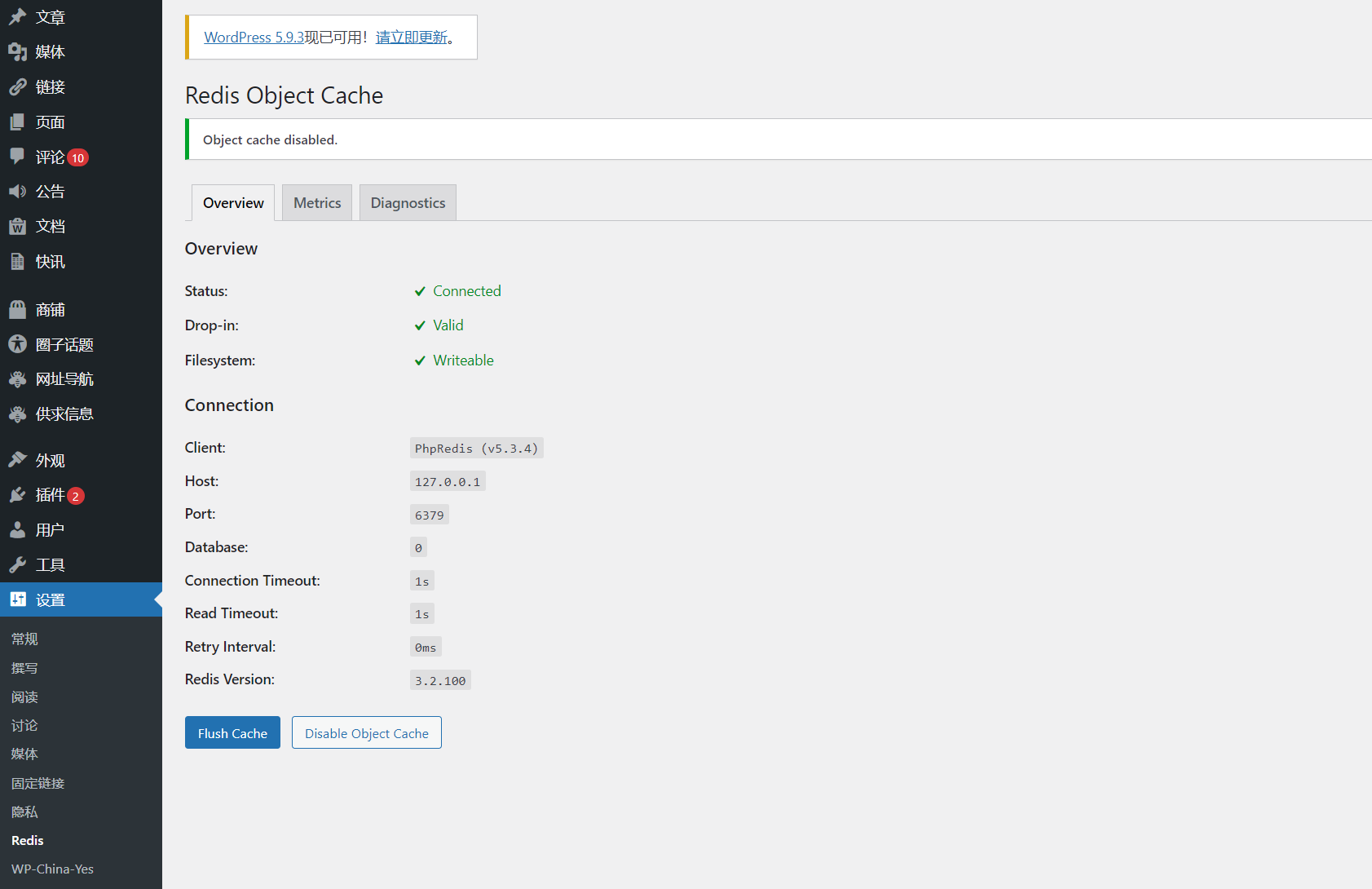Switch to the Metrics tab

pyautogui.click(x=317, y=203)
